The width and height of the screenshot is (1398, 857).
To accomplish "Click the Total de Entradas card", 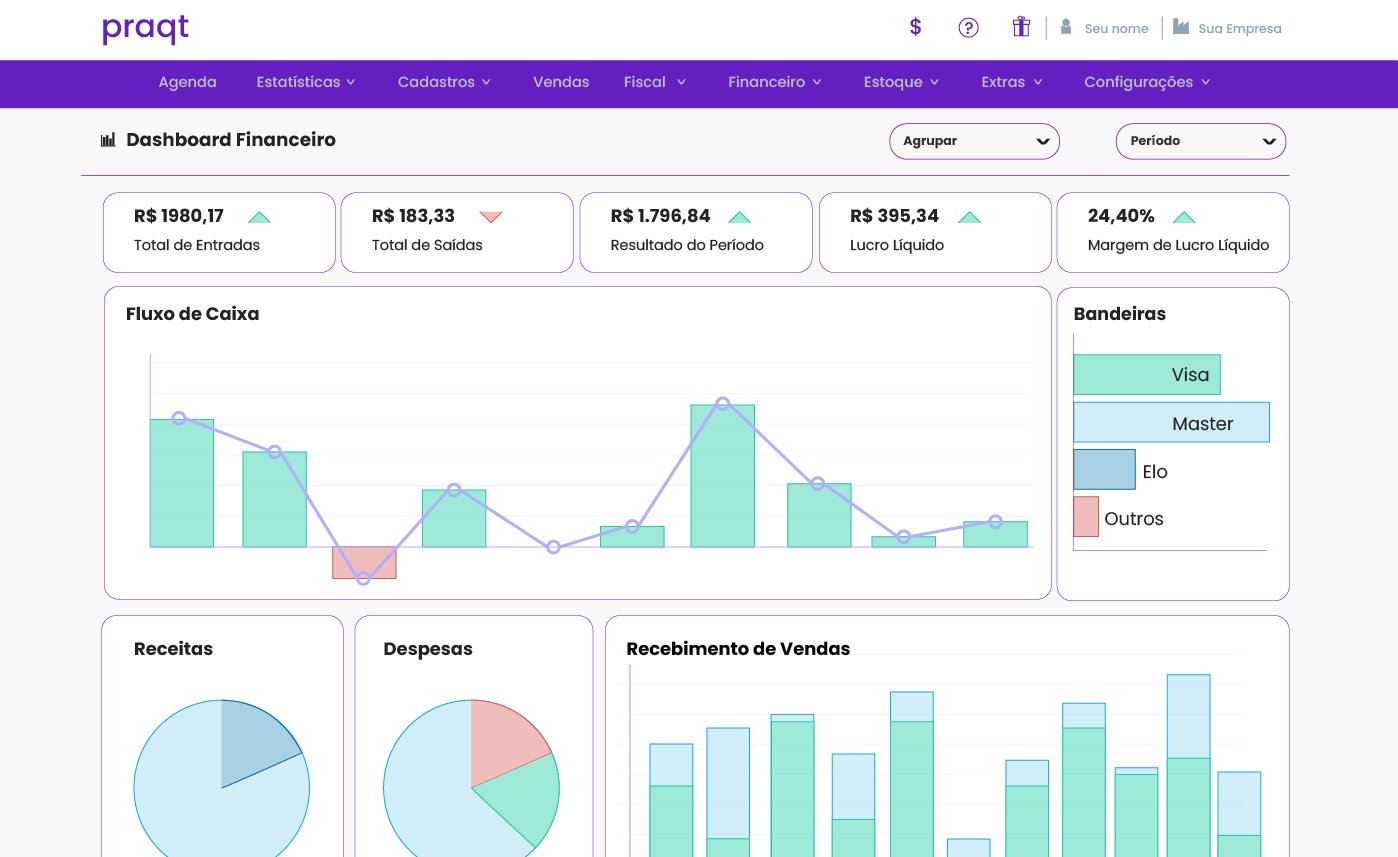I will pyautogui.click(x=219, y=232).
